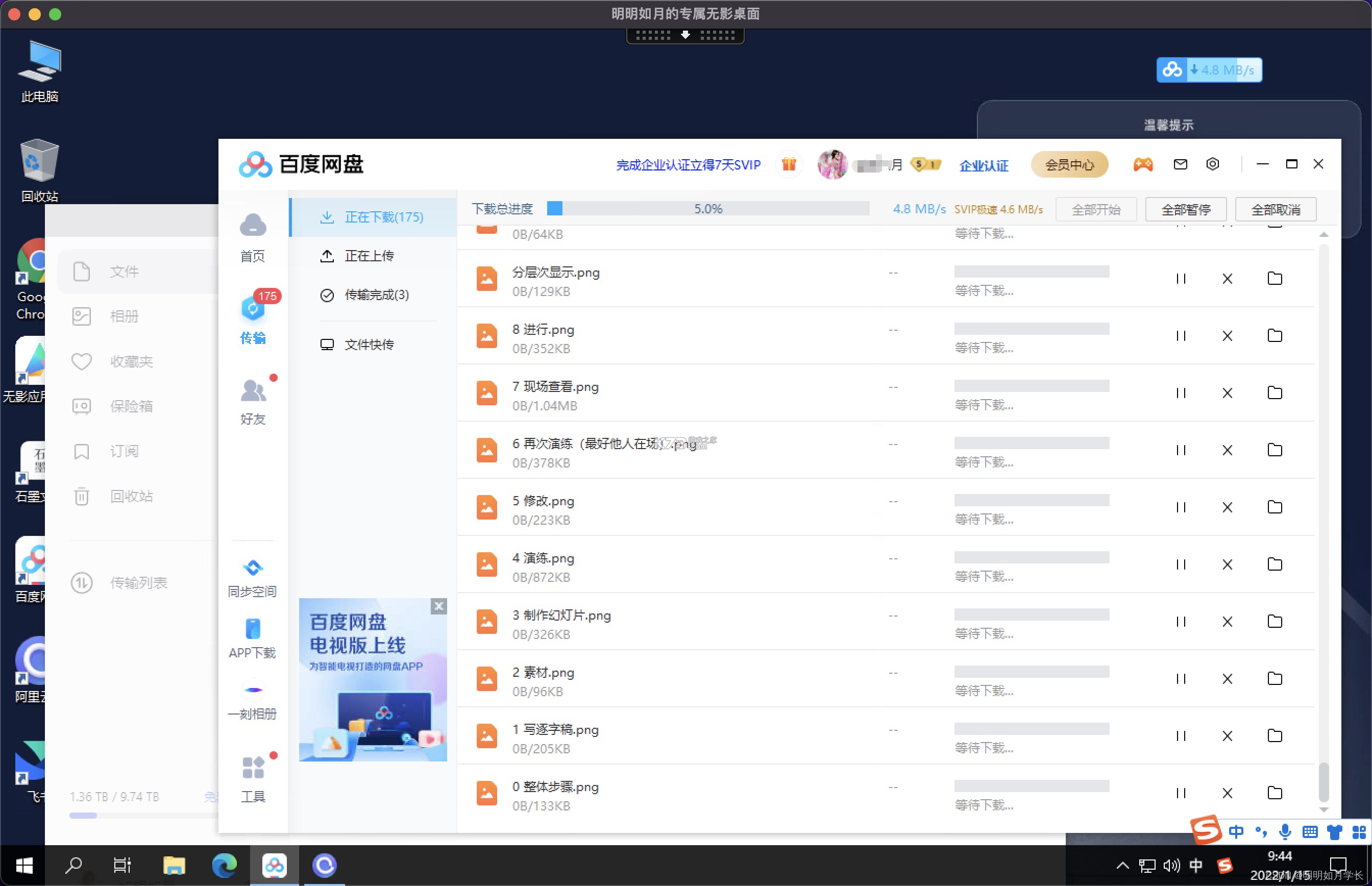This screenshot has height=886, width=1372.
Task: Open the mail messages icon
Action: click(1180, 164)
